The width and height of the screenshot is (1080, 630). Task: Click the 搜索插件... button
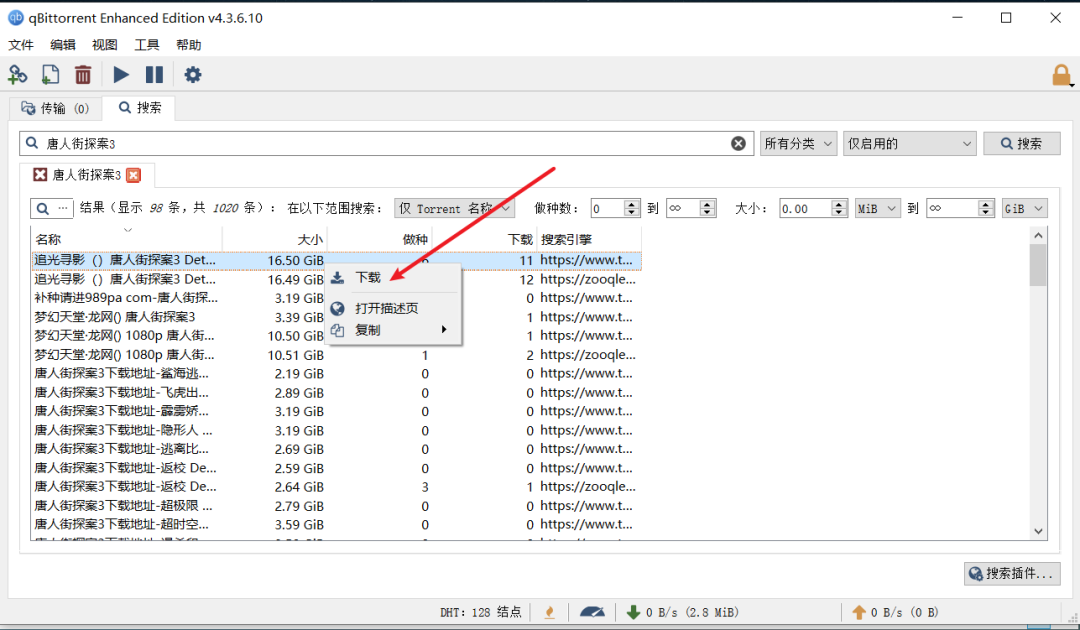click(x=1012, y=574)
